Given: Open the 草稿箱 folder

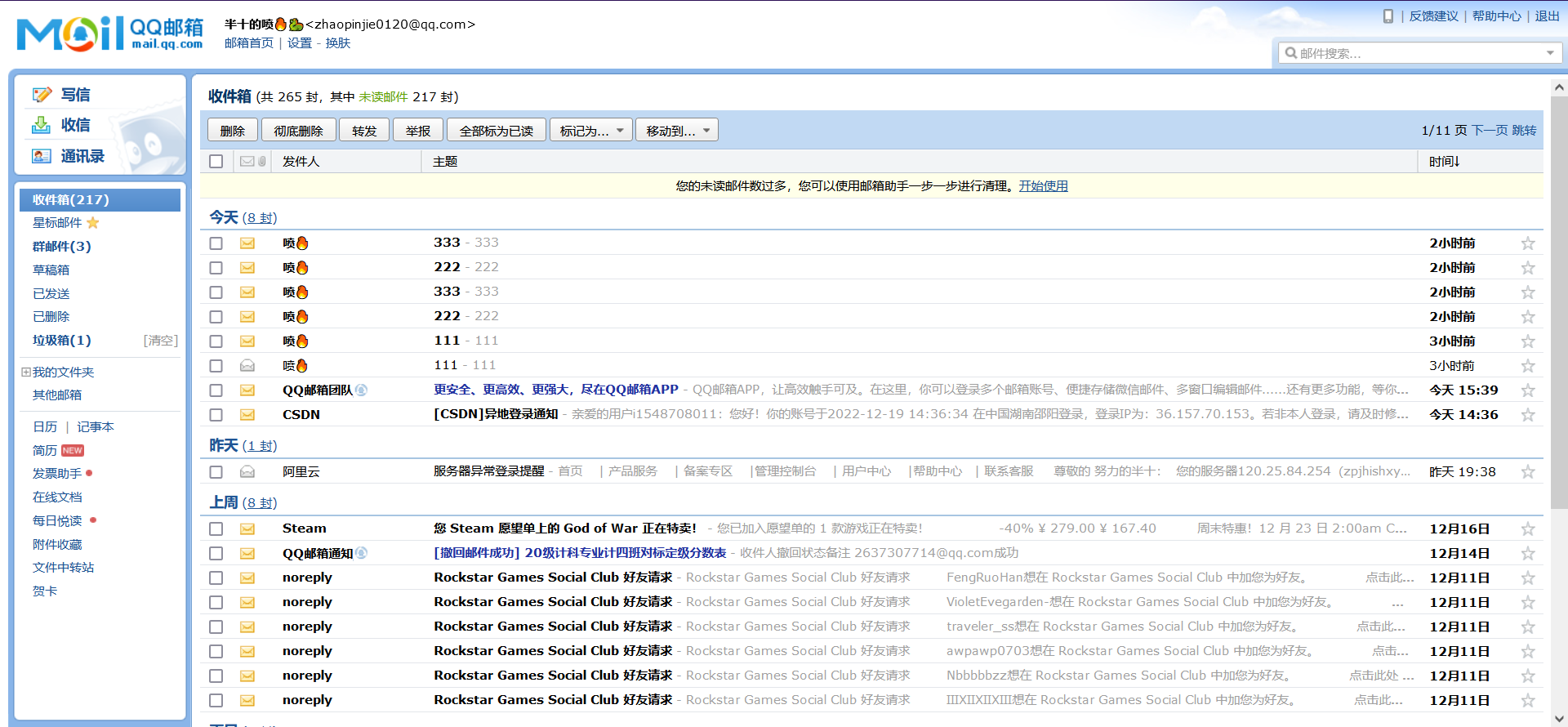Looking at the screenshot, I should [51, 270].
